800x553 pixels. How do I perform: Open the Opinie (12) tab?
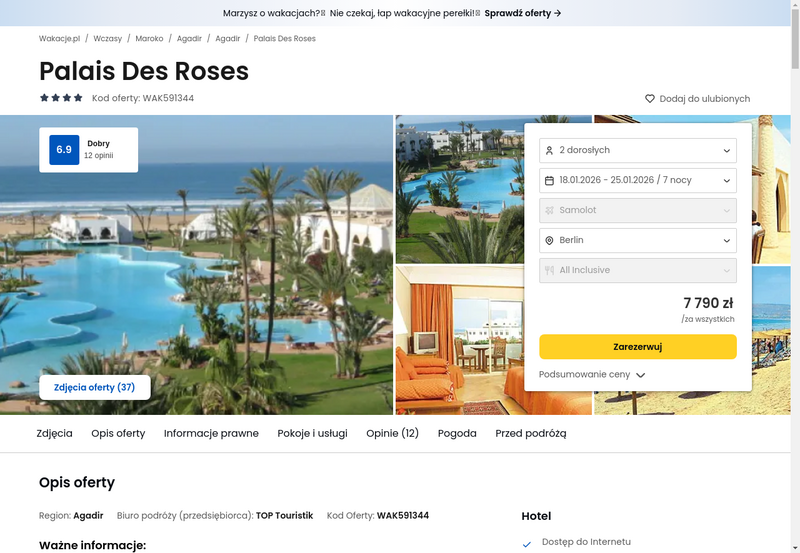coord(392,433)
